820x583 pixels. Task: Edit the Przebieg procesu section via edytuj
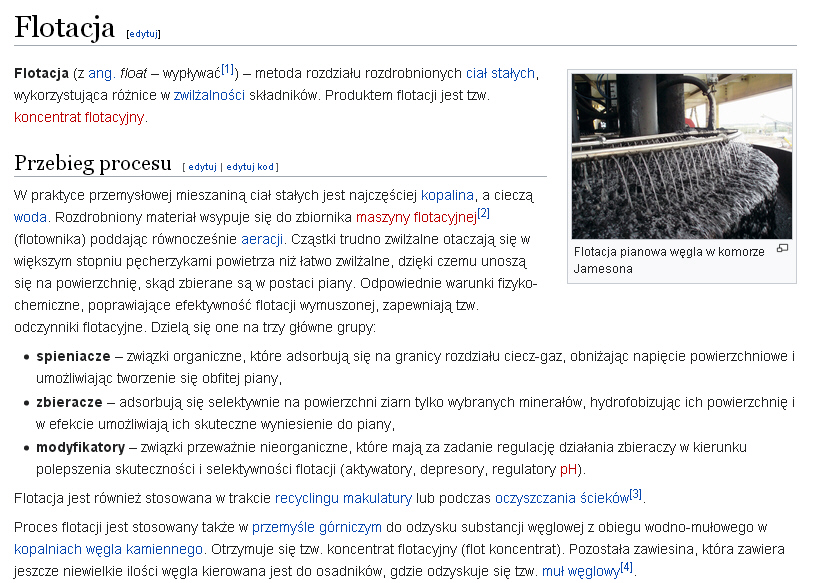(202, 167)
